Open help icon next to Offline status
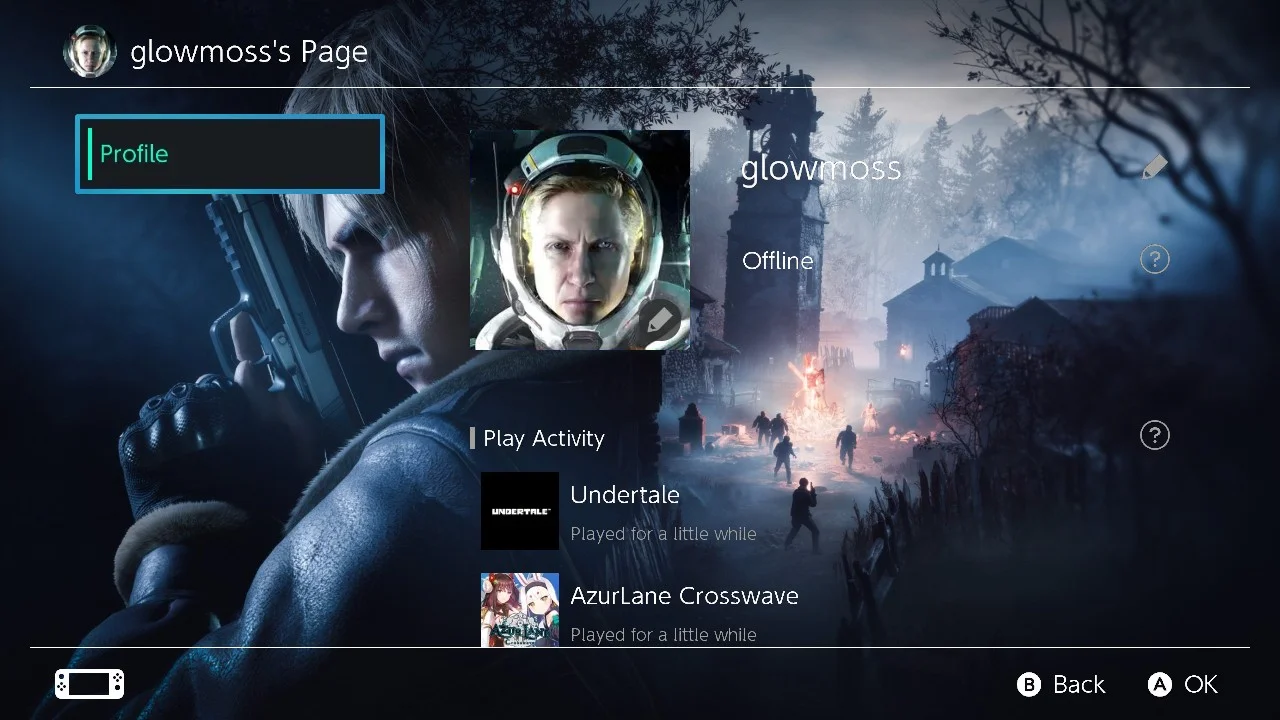 (1155, 260)
